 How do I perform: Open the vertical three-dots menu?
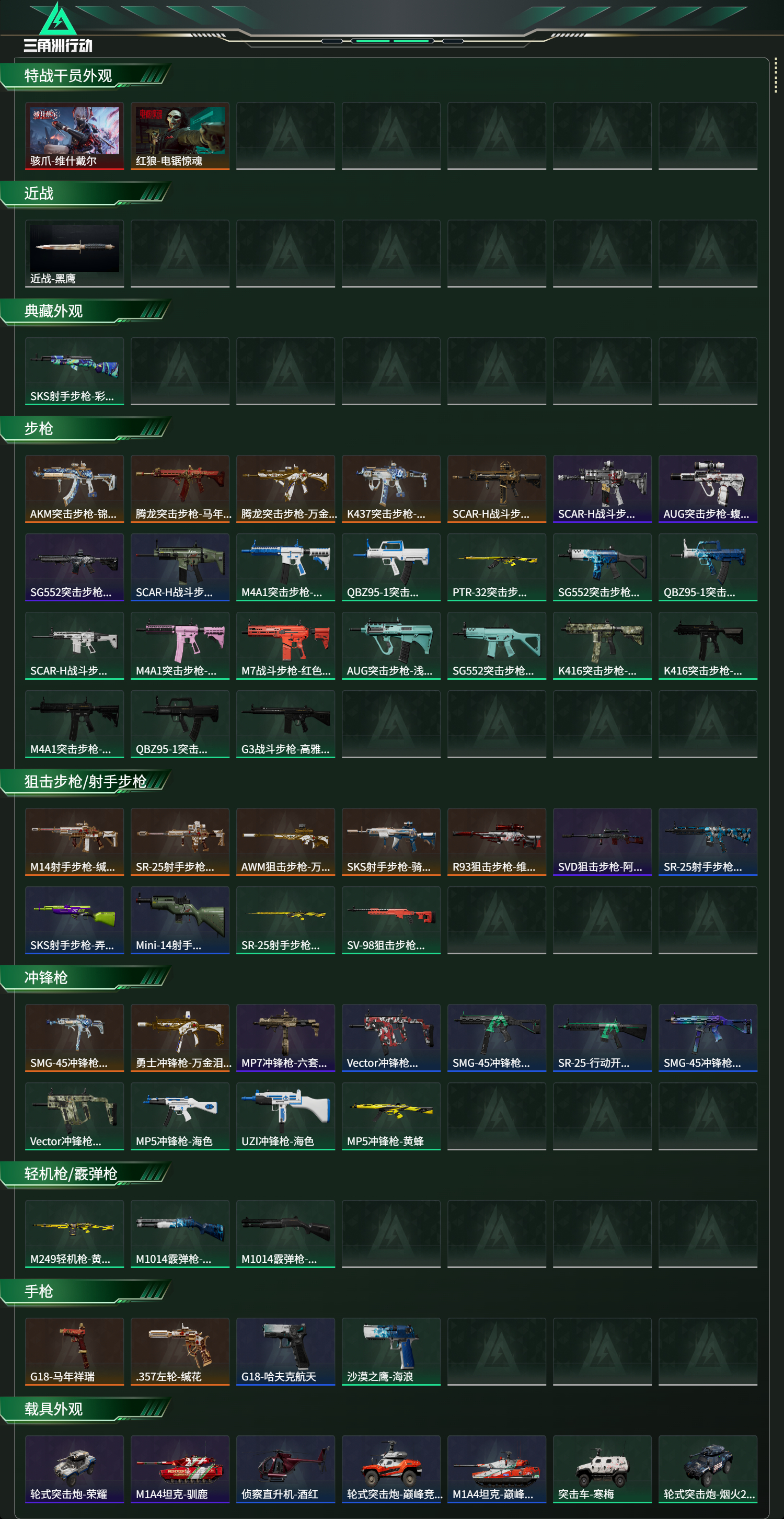775,75
